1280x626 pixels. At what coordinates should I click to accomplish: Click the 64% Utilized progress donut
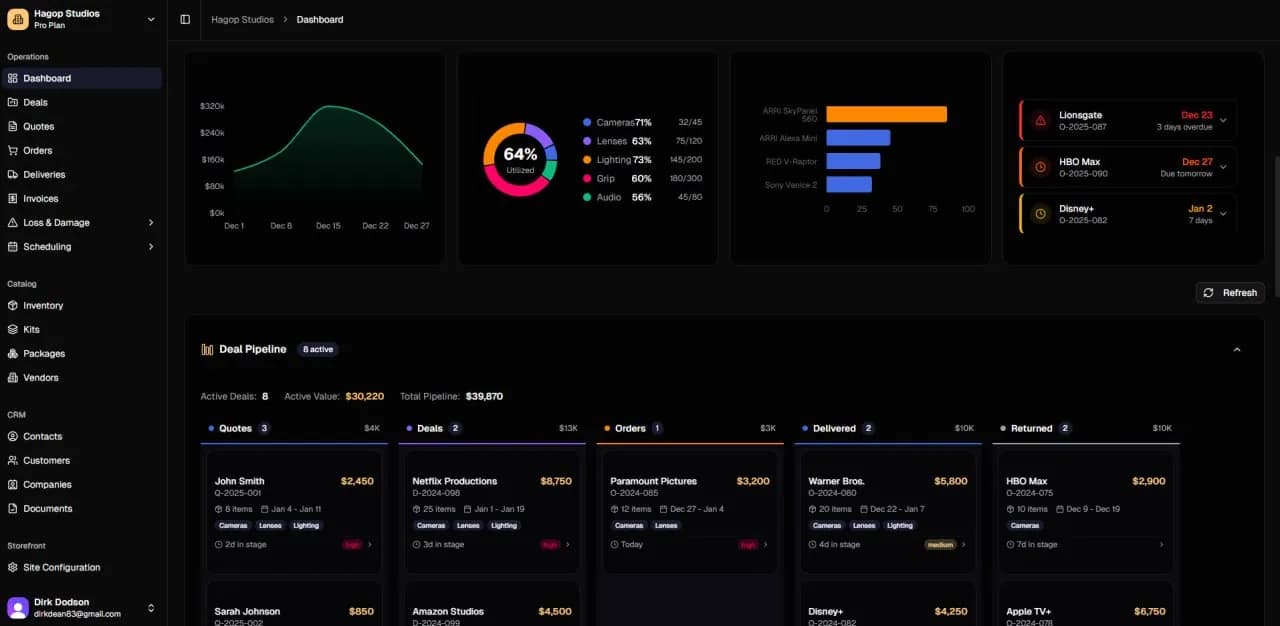(519, 157)
